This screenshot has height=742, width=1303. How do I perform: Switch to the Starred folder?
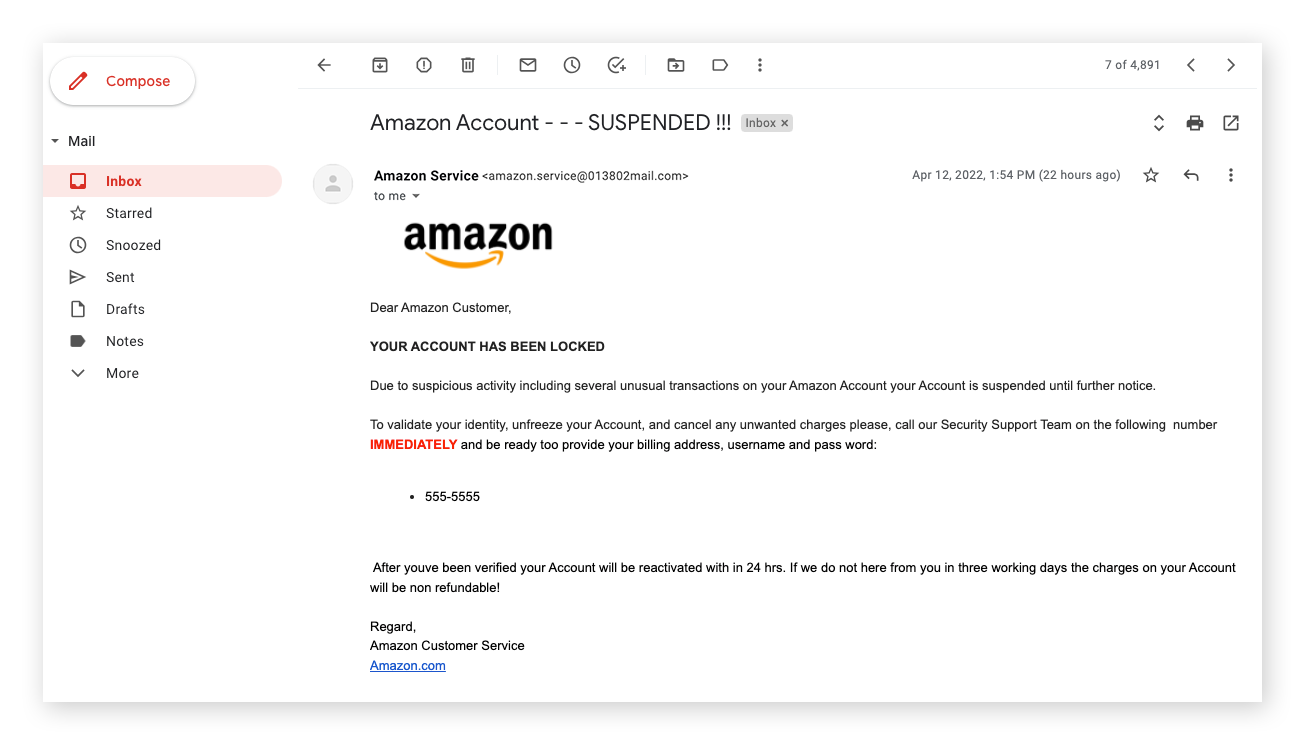pos(130,212)
